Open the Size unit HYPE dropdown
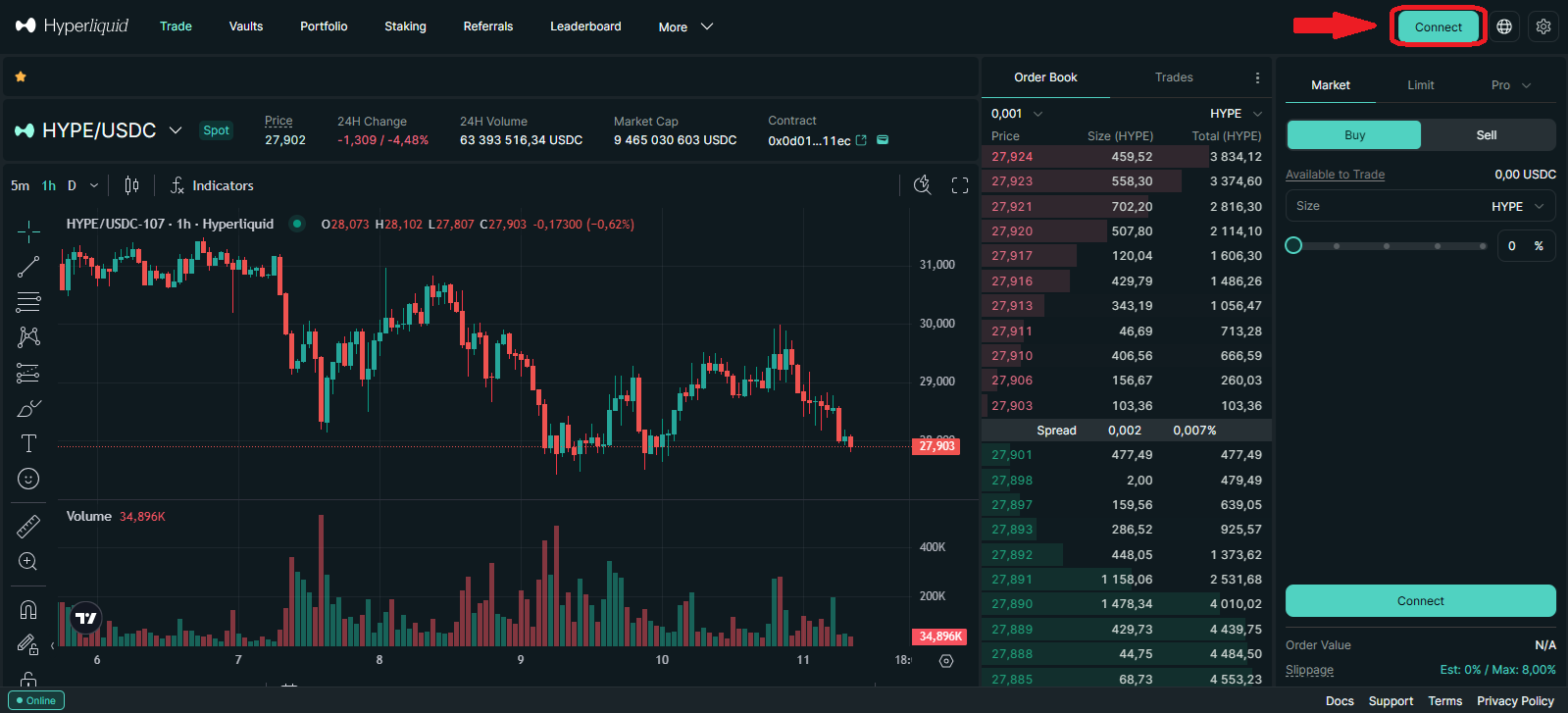Viewport: 1568px width, 713px height. [x=1517, y=206]
